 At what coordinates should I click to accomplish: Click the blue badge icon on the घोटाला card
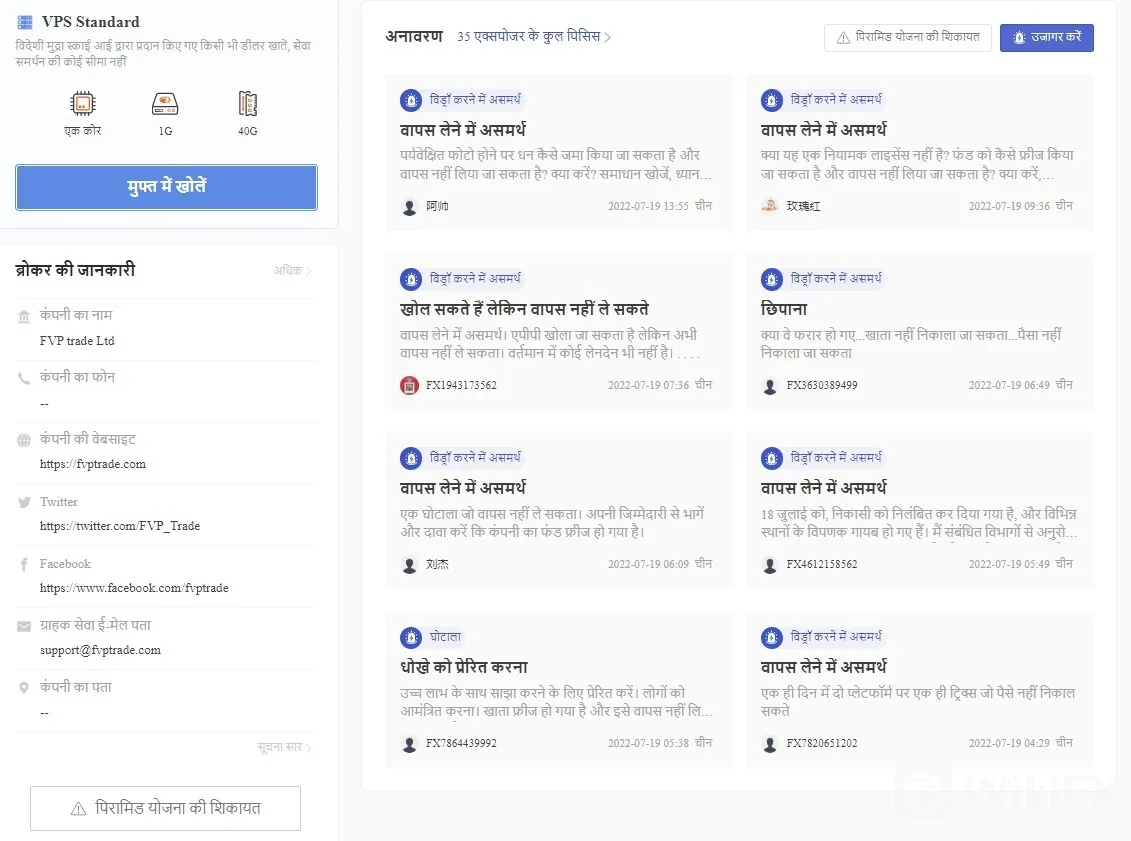411,638
